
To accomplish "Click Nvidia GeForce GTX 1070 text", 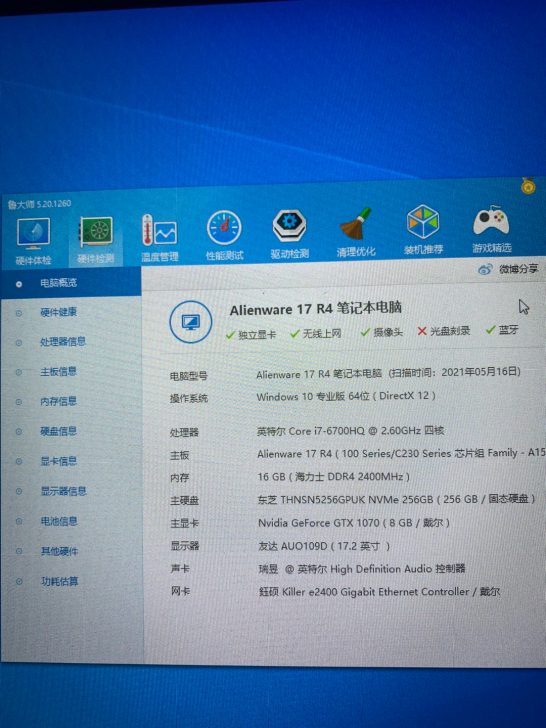I will [354, 523].
